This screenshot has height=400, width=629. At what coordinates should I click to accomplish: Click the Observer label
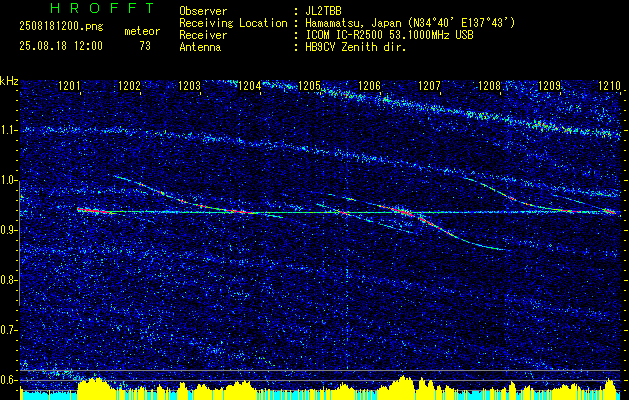[203, 11]
